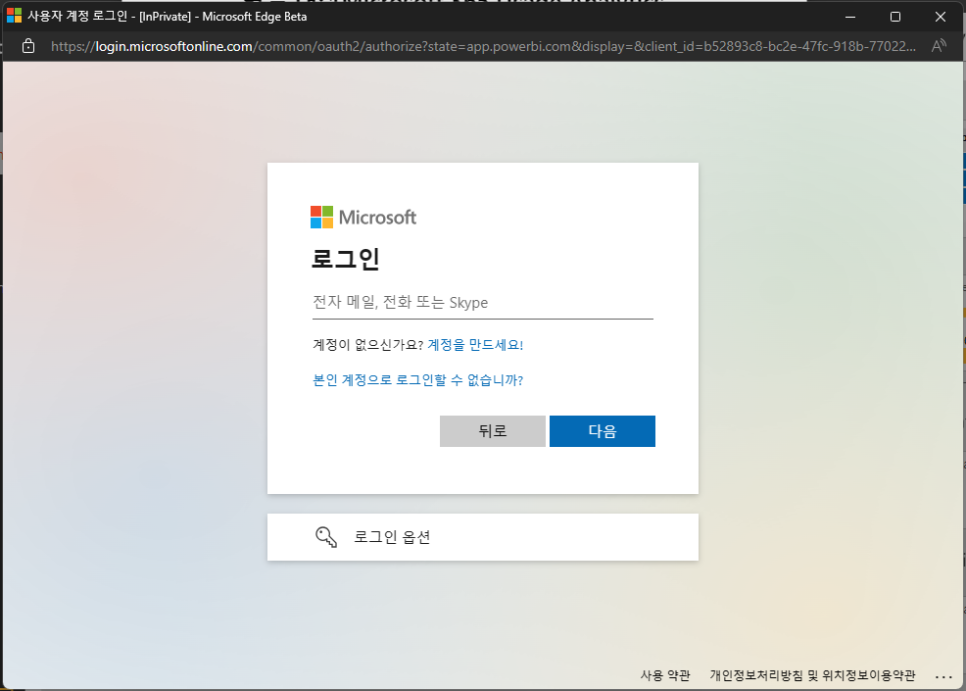Click the Read Aloud icon in address bar
The image size is (966, 691).
[938, 46]
